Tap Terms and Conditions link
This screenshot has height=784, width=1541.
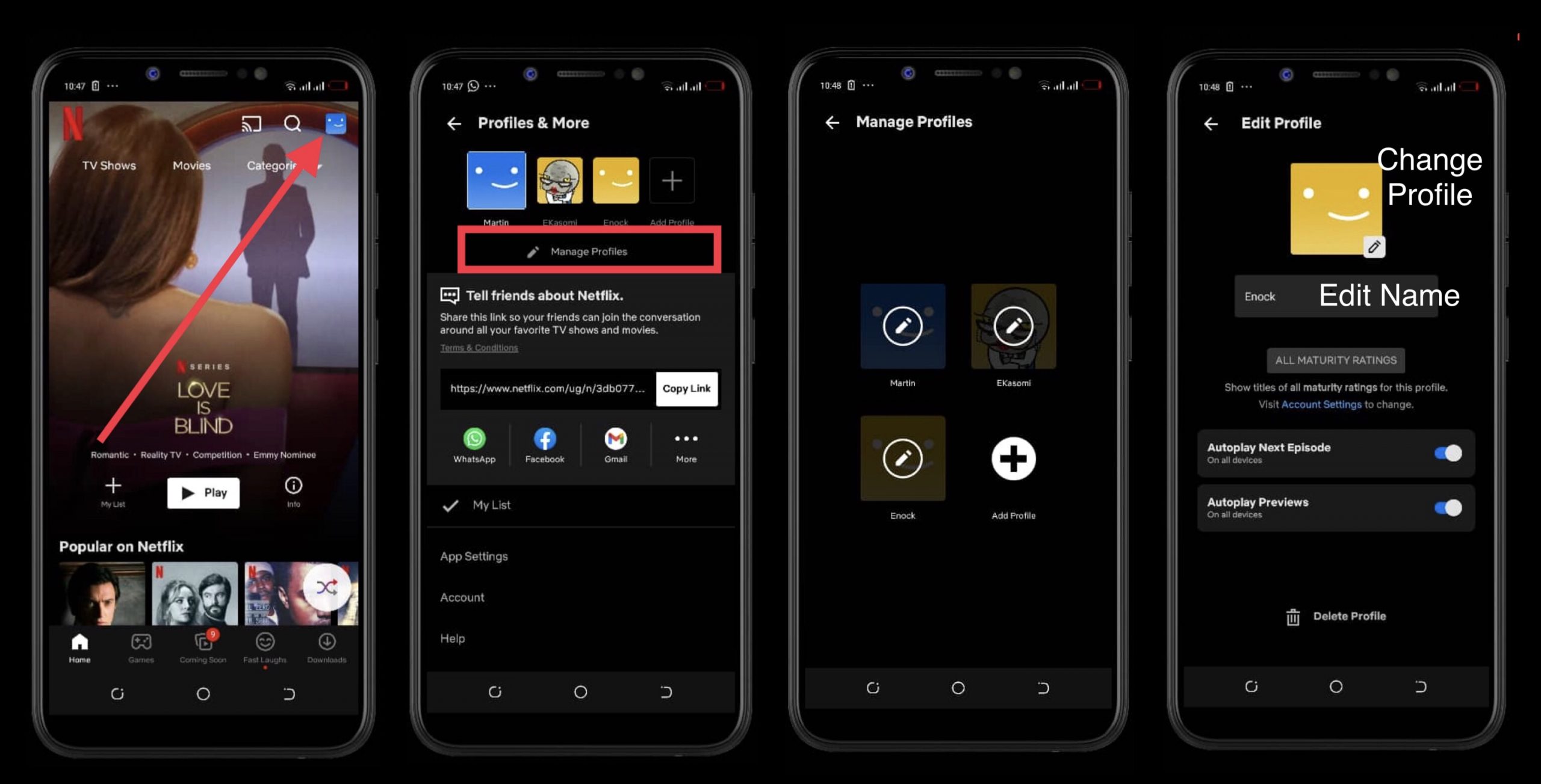pyautogui.click(x=478, y=347)
